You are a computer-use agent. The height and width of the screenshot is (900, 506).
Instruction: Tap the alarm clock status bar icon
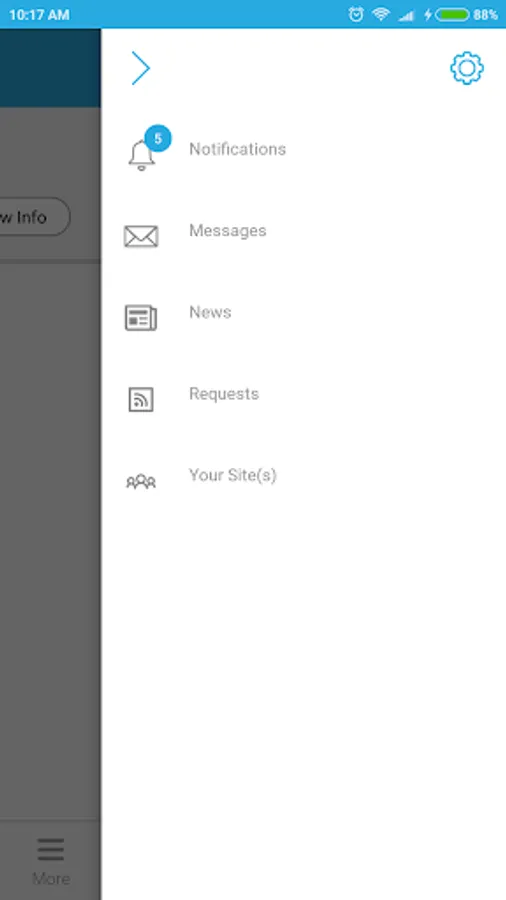[356, 14]
